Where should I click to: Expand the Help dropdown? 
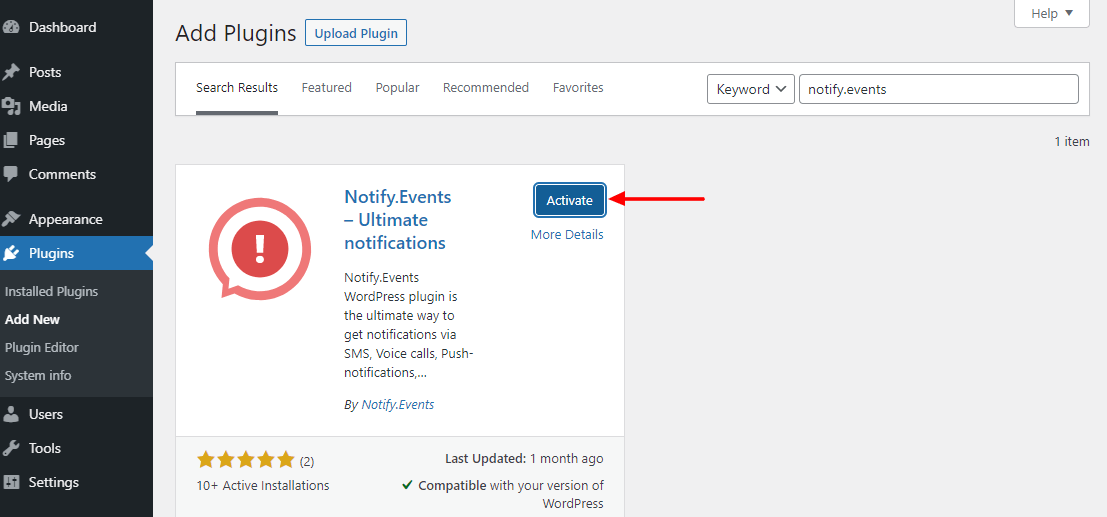coord(1052,13)
